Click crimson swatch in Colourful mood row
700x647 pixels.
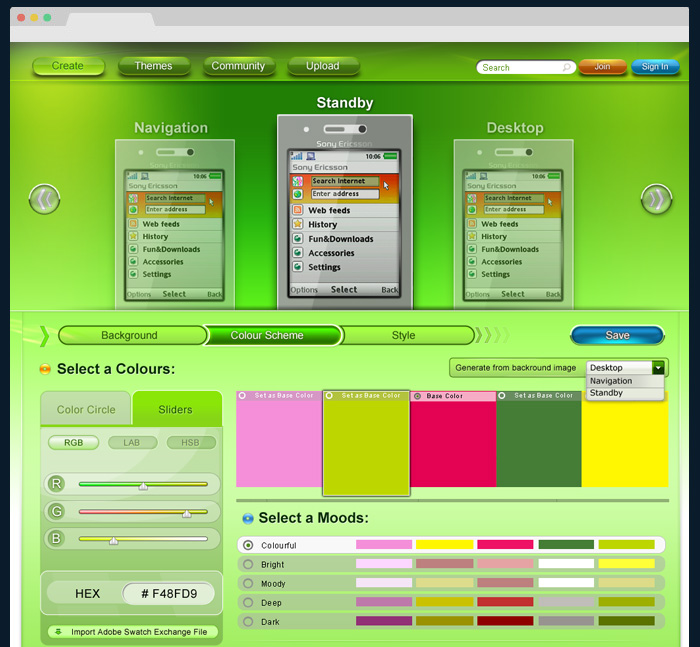click(505, 544)
